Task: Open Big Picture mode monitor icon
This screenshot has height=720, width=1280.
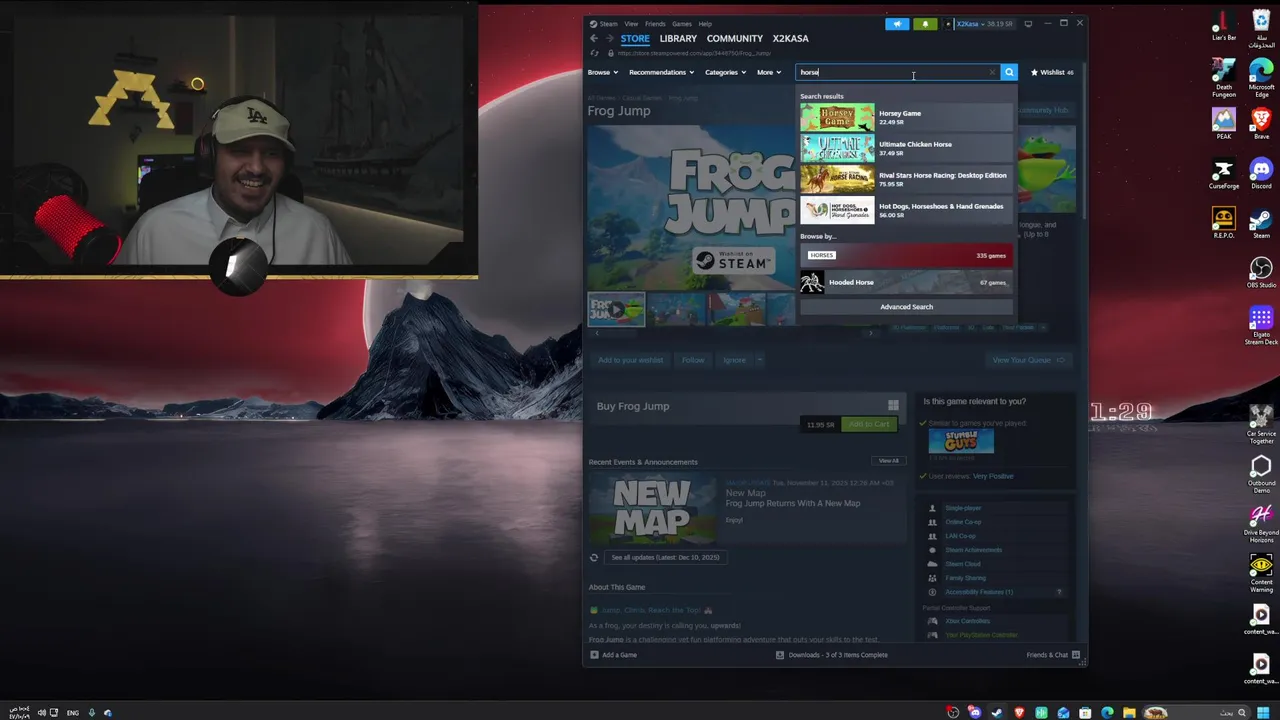Action: coord(1028,23)
